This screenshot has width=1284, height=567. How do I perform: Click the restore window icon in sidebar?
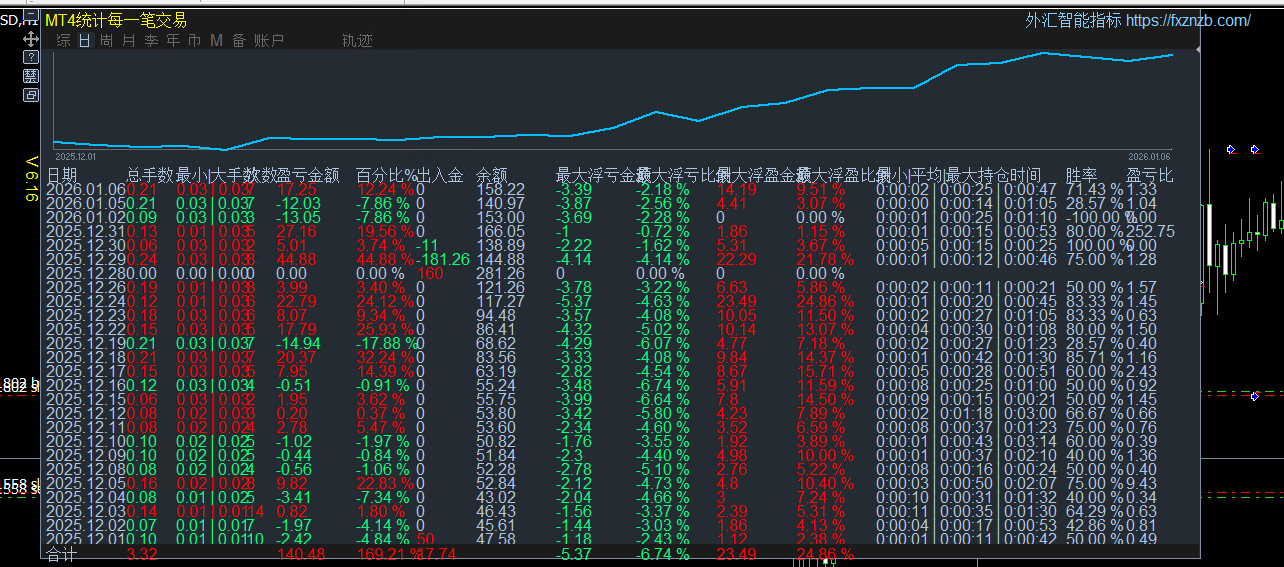coord(31,95)
